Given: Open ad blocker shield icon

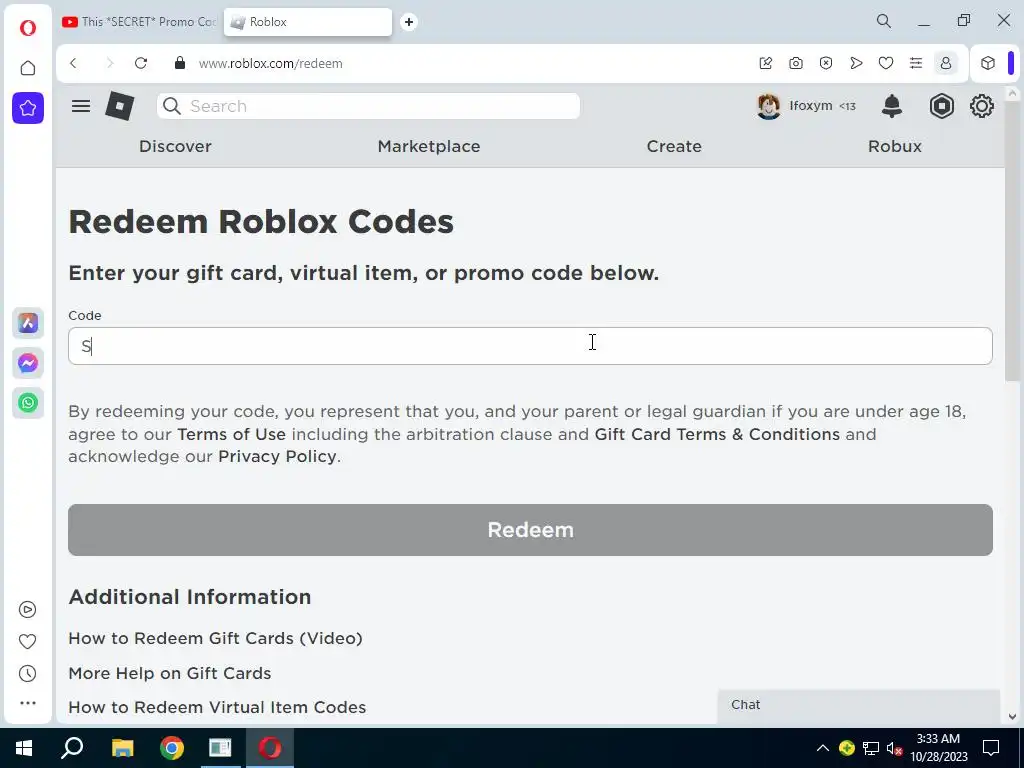Looking at the screenshot, I should point(825,63).
